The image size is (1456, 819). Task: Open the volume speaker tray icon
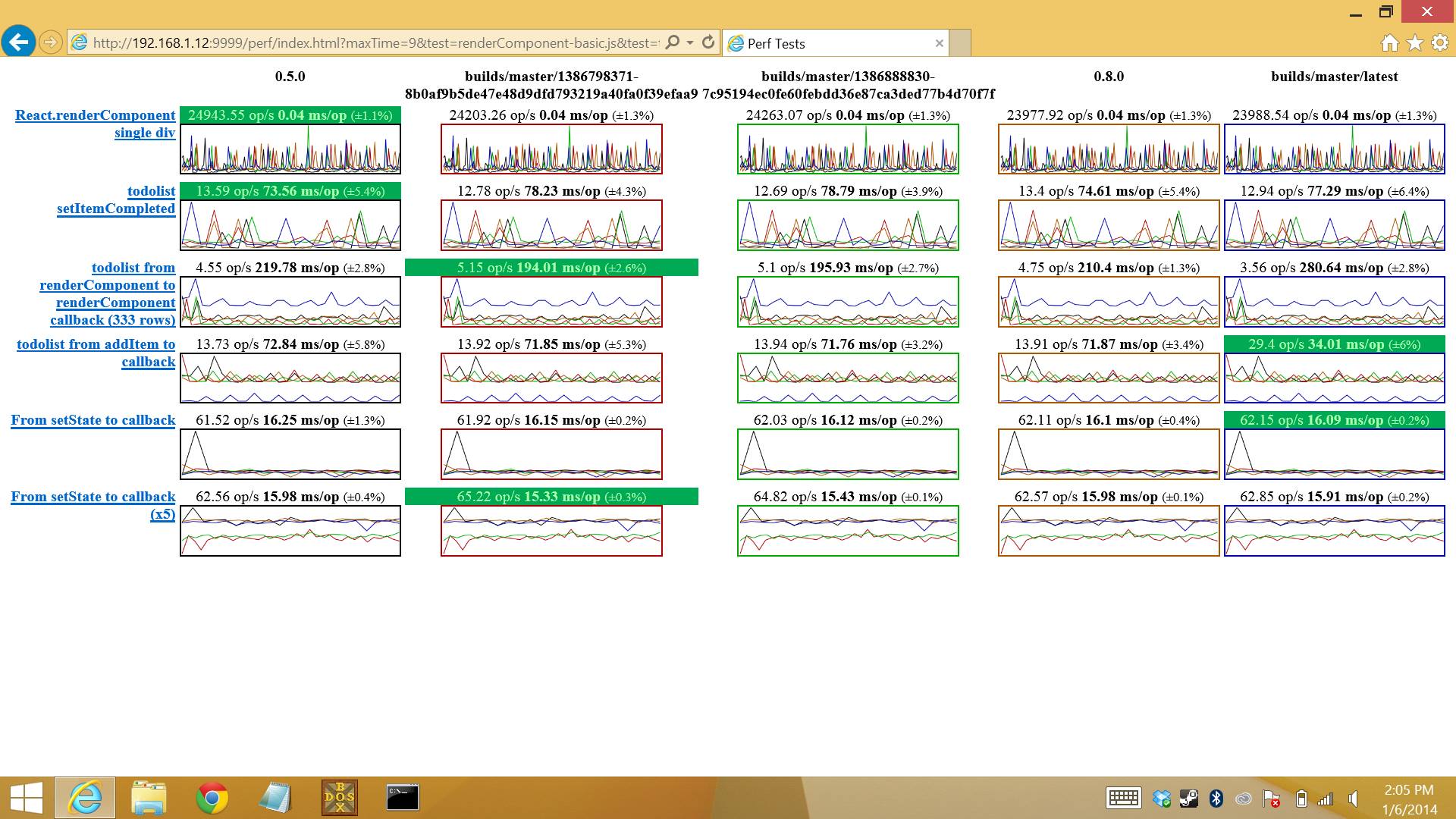point(1353,799)
